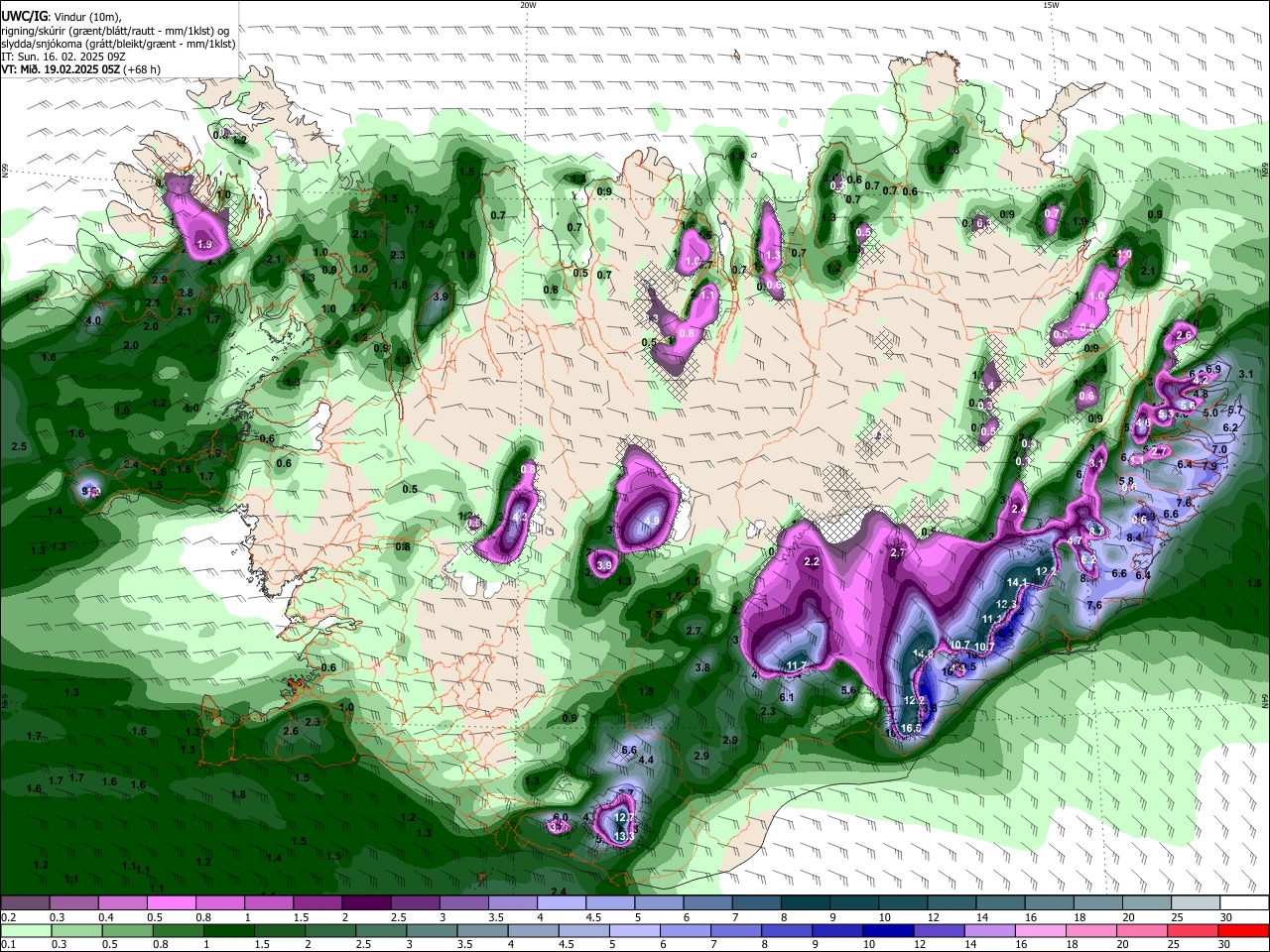Click the 16.5 precipitation value on the map
The image size is (1270, 952).
click(x=911, y=728)
